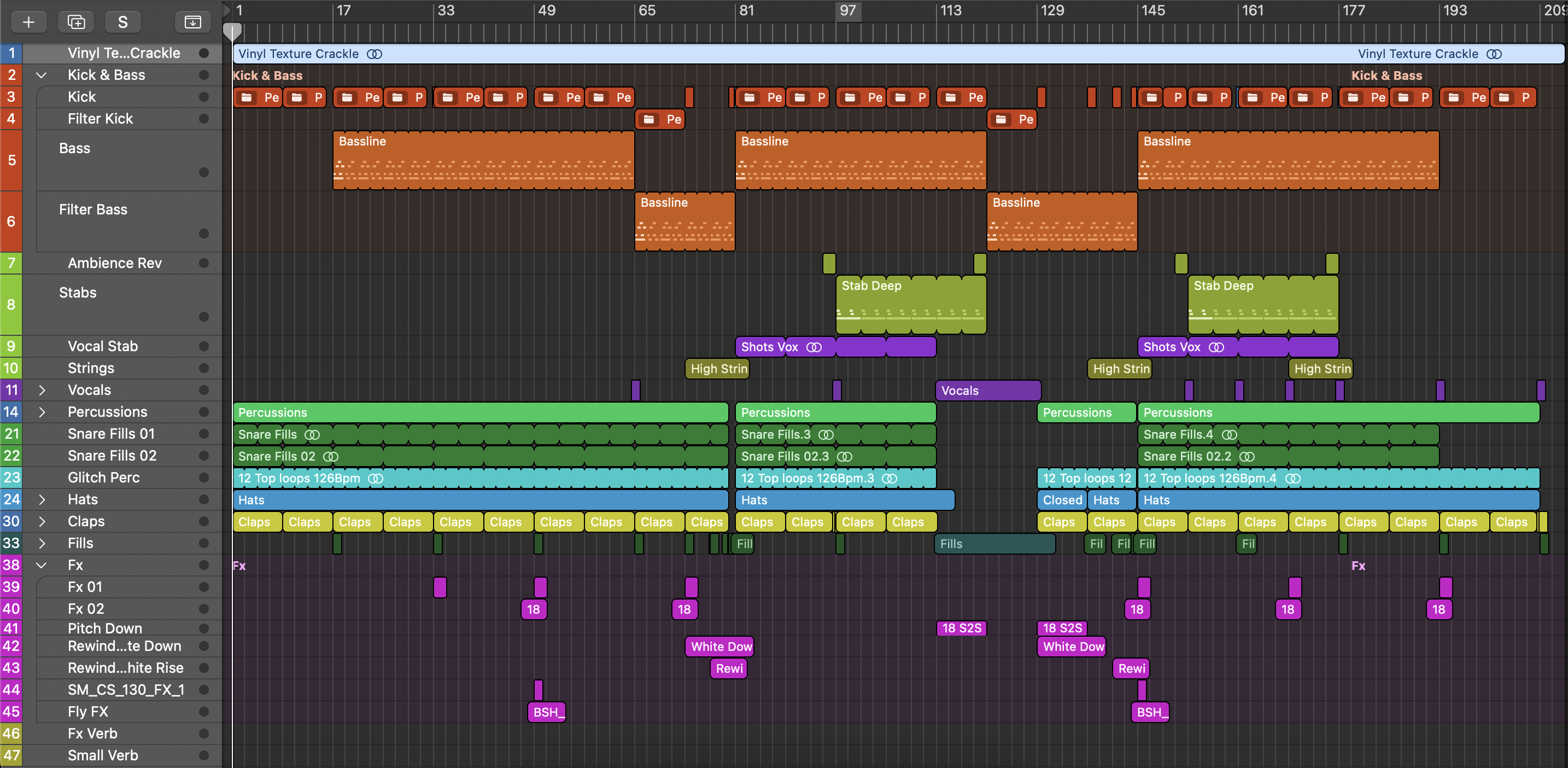1568x768 pixels.
Task: Toggle the dot on Ambience Rev track
Action: (x=204, y=263)
